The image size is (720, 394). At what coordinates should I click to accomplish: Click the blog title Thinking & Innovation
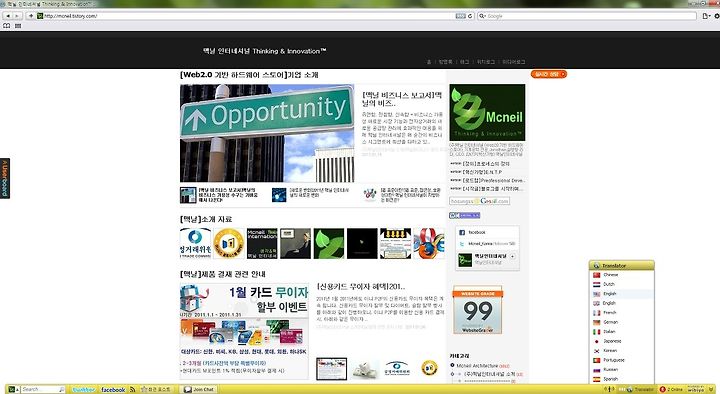pyautogui.click(x=264, y=51)
